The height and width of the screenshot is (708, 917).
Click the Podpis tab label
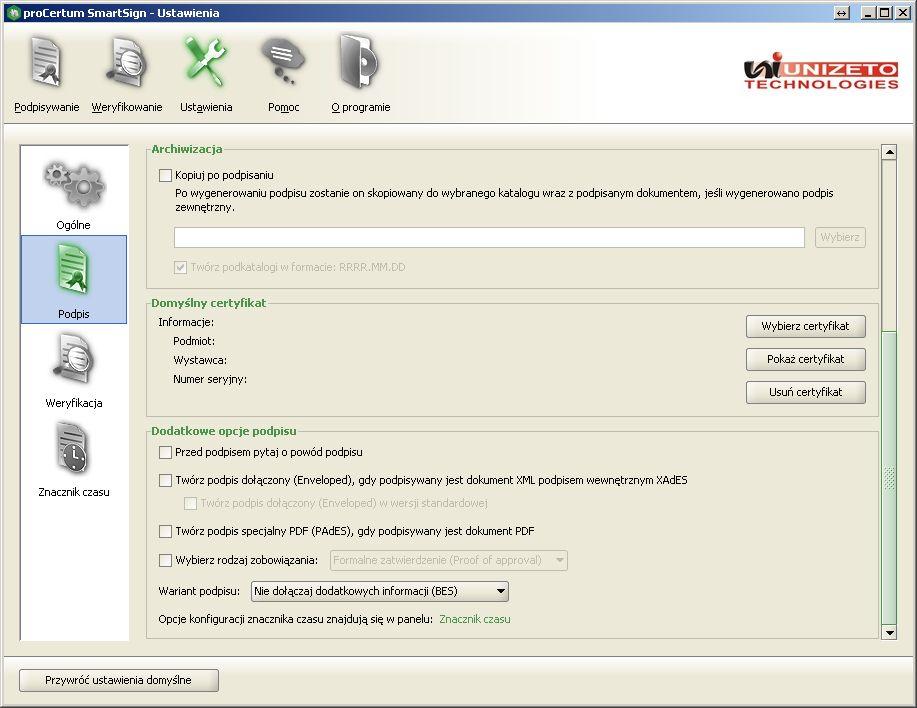pos(74,315)
